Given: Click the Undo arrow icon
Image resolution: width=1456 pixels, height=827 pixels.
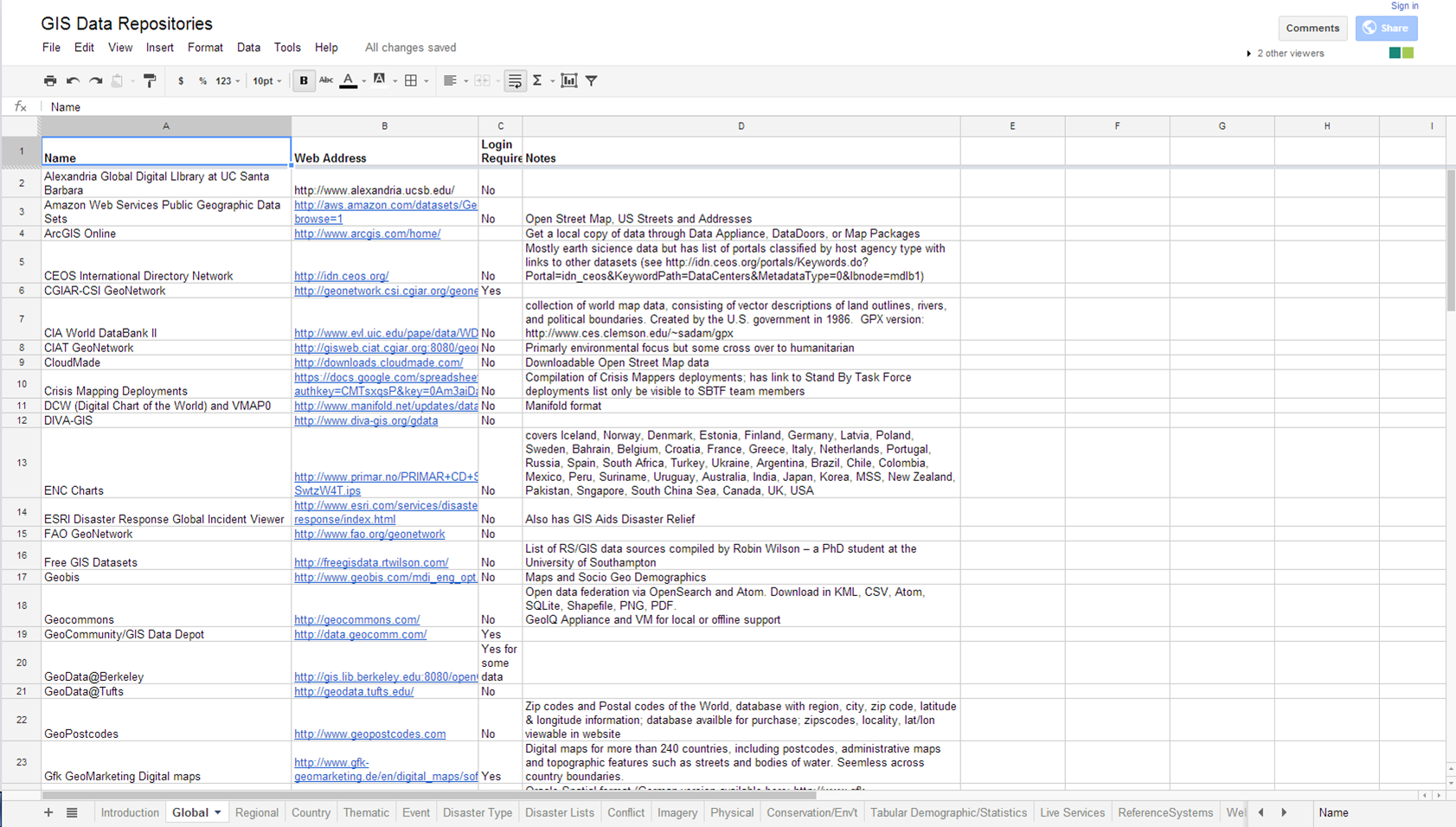Looking at the screenshot, I should pyautogui.click(x=73, y=80).
